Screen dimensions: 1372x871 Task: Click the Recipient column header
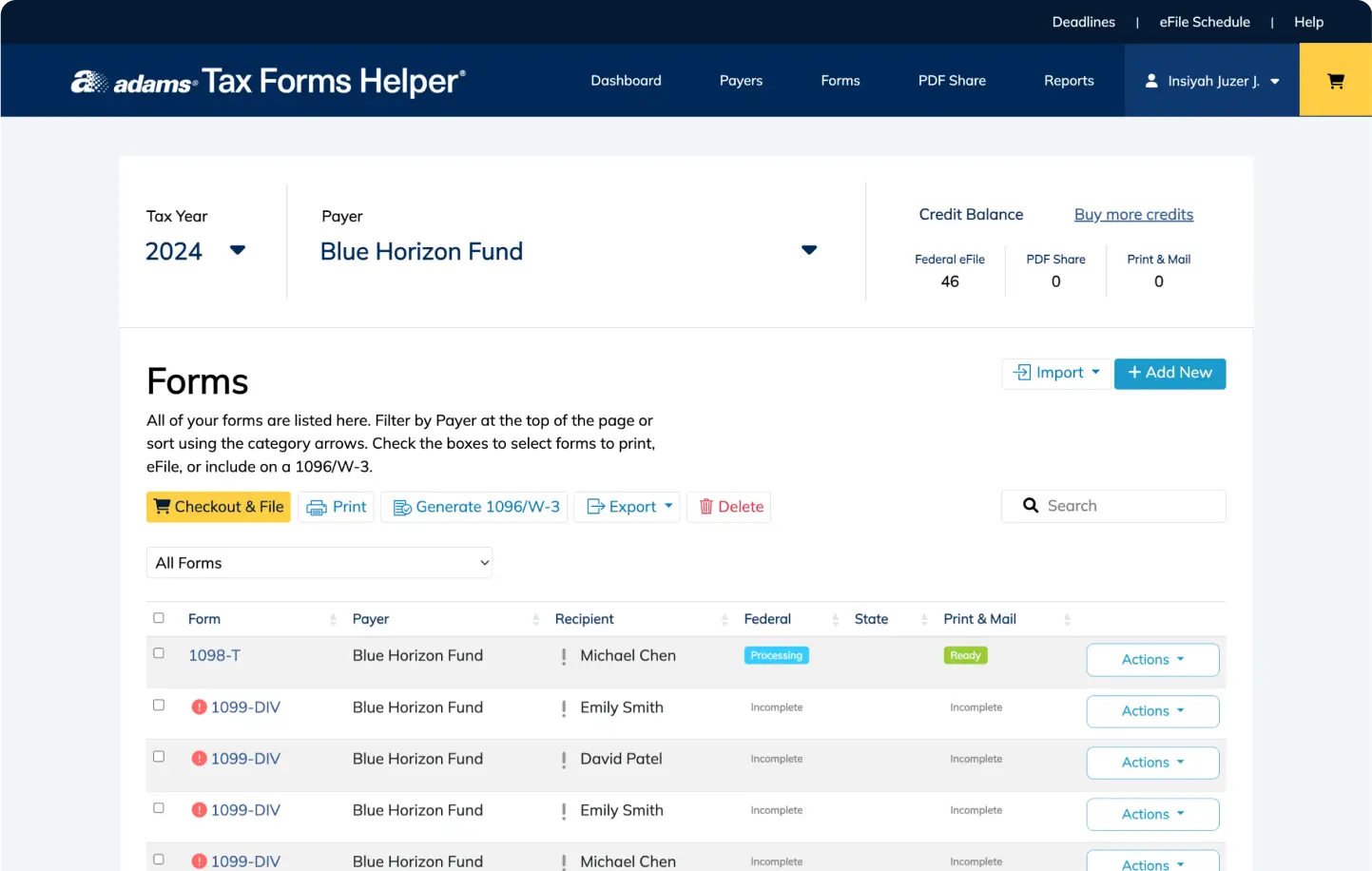(584, 619)
